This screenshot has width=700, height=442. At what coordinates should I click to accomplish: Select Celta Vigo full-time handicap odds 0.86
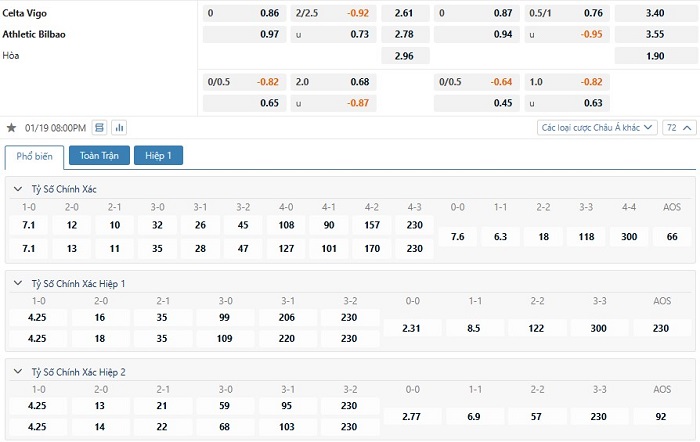click(x=245, y=13)
